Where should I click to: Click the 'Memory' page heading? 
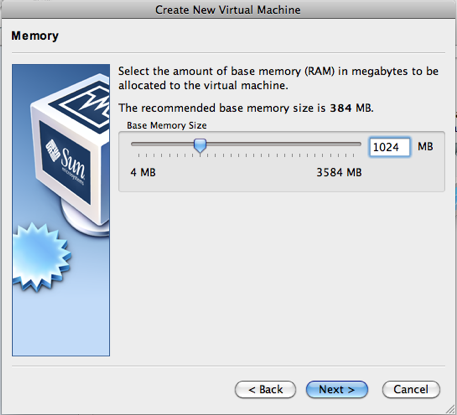pos(35,36)
